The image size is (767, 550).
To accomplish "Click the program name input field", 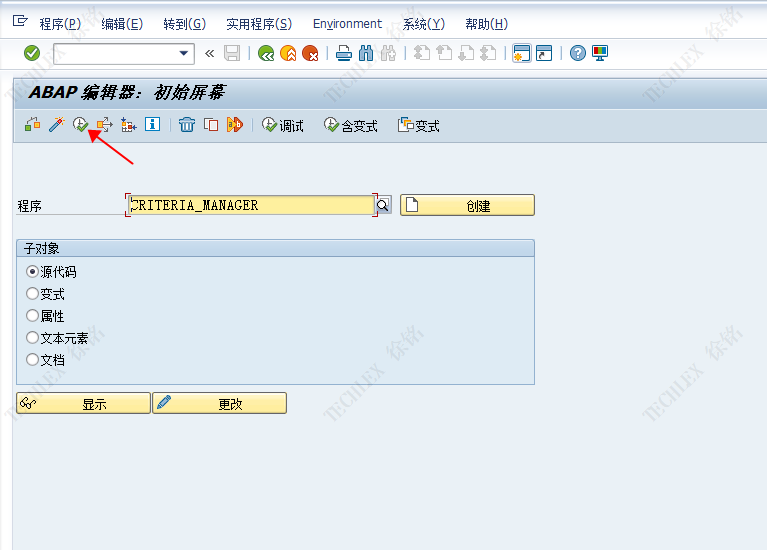I will (x=250, y=205).
